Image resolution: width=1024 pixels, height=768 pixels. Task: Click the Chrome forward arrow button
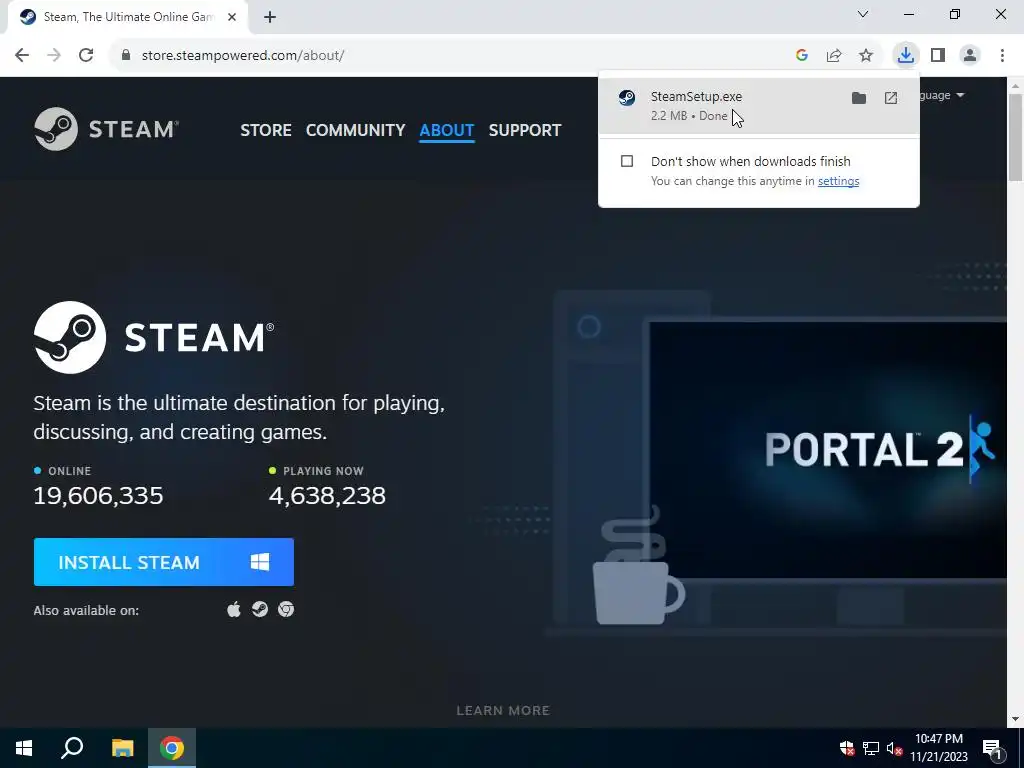tap(54, 56)
